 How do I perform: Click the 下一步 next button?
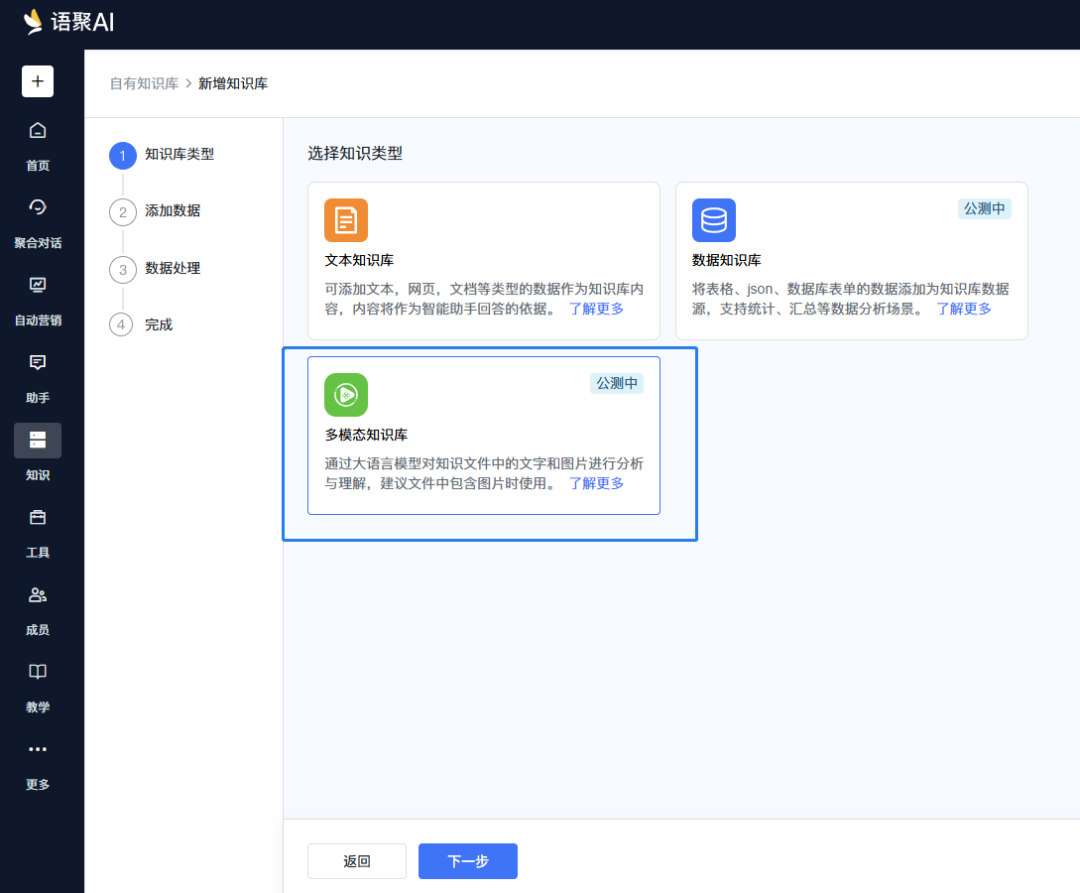tap(468, 861)
